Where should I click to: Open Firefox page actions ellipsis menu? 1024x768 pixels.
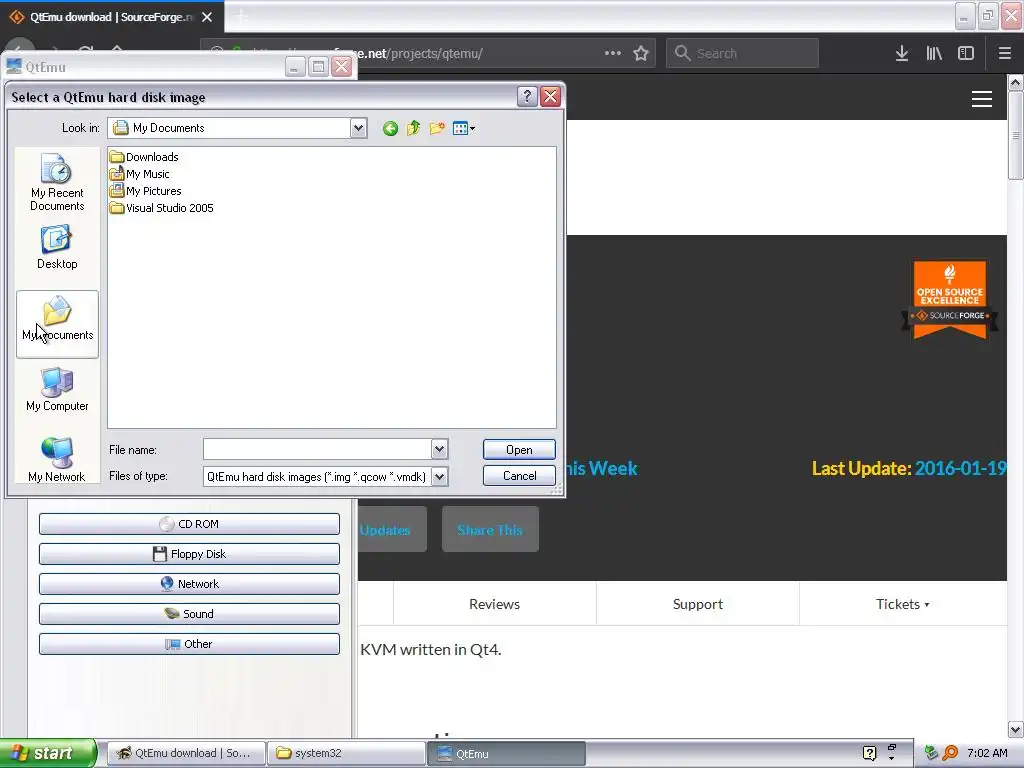tap(613, 53)
